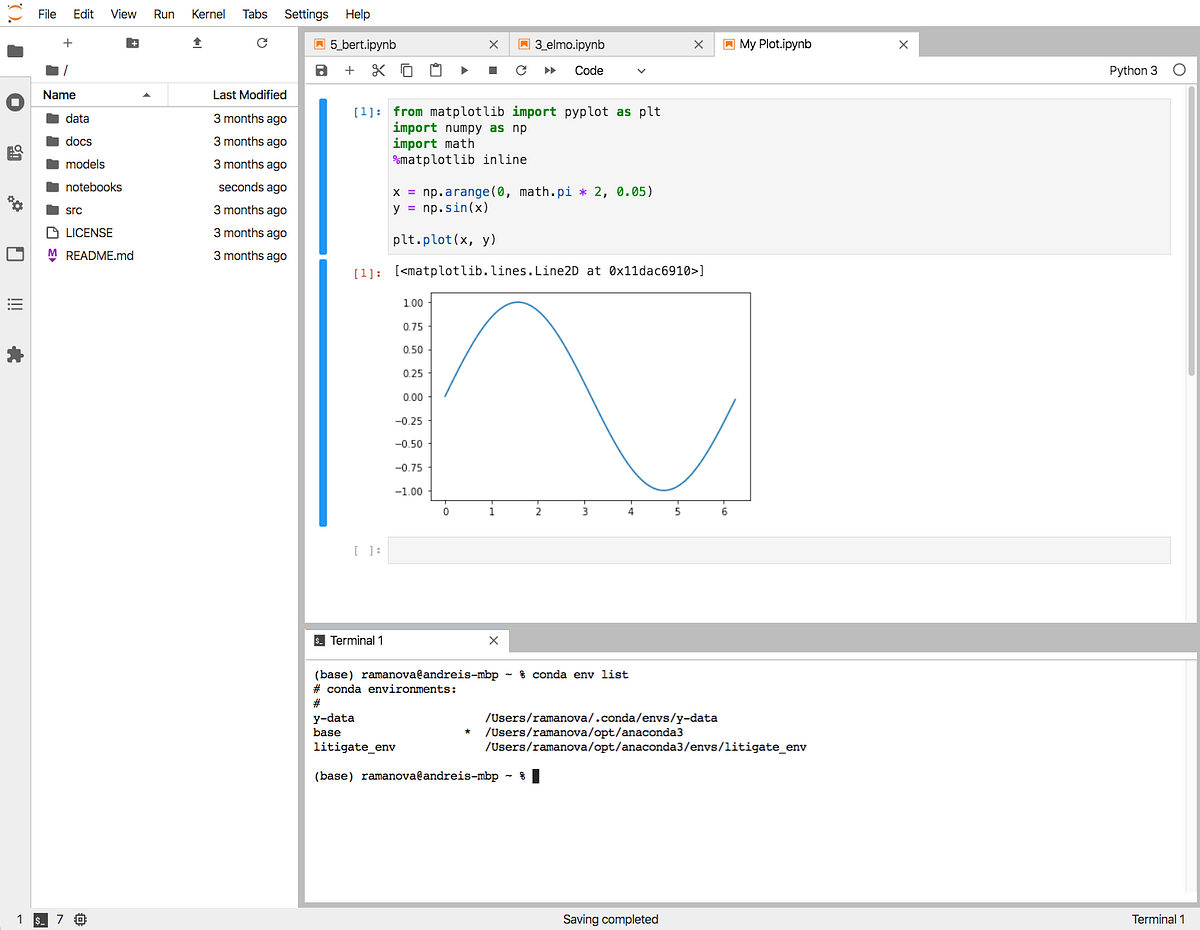Collapse the first code cell output
1200x930 pixels.
coord(322,390)
